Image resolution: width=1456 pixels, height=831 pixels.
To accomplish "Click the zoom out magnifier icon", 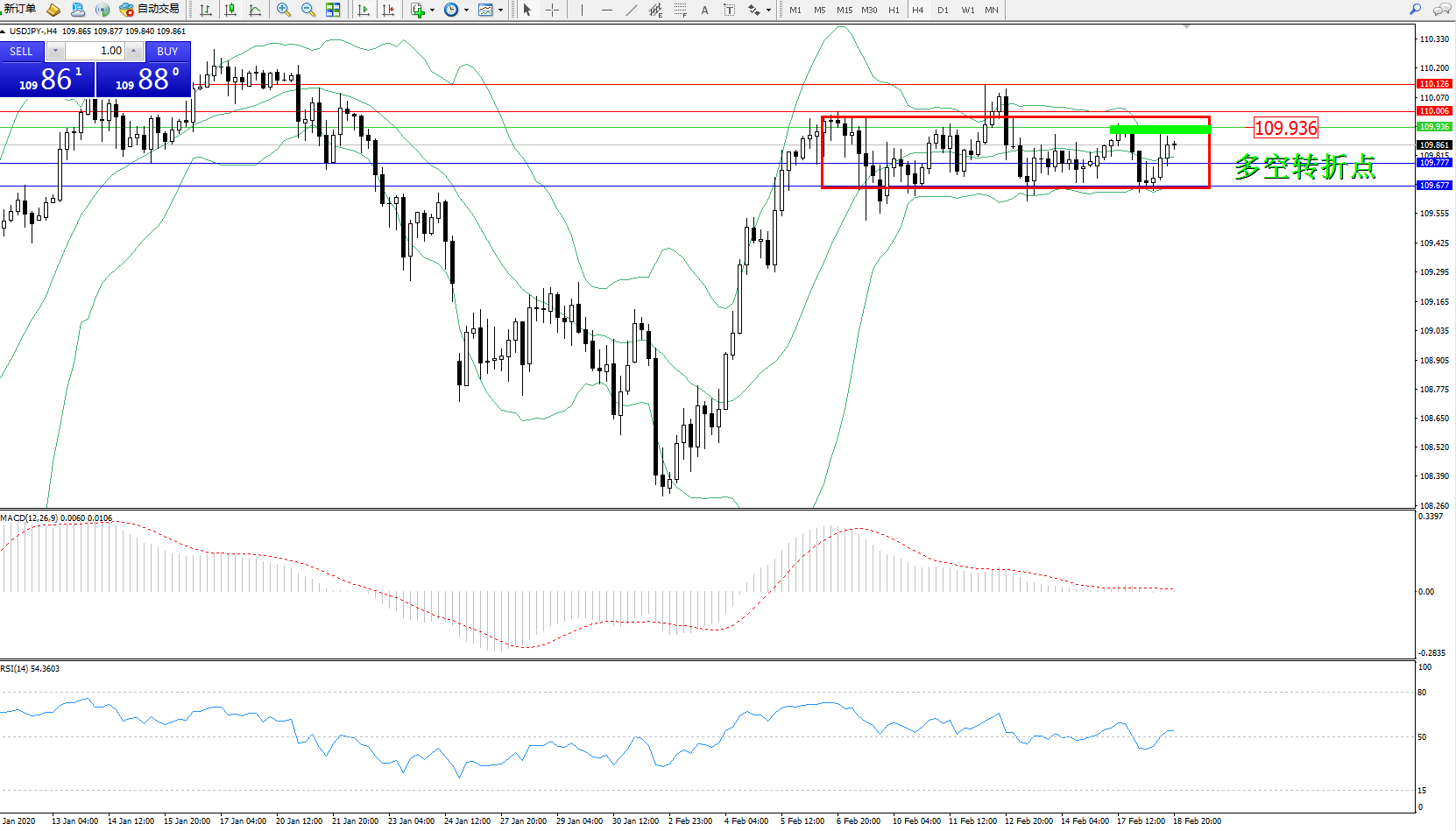I will pos(307,10).
